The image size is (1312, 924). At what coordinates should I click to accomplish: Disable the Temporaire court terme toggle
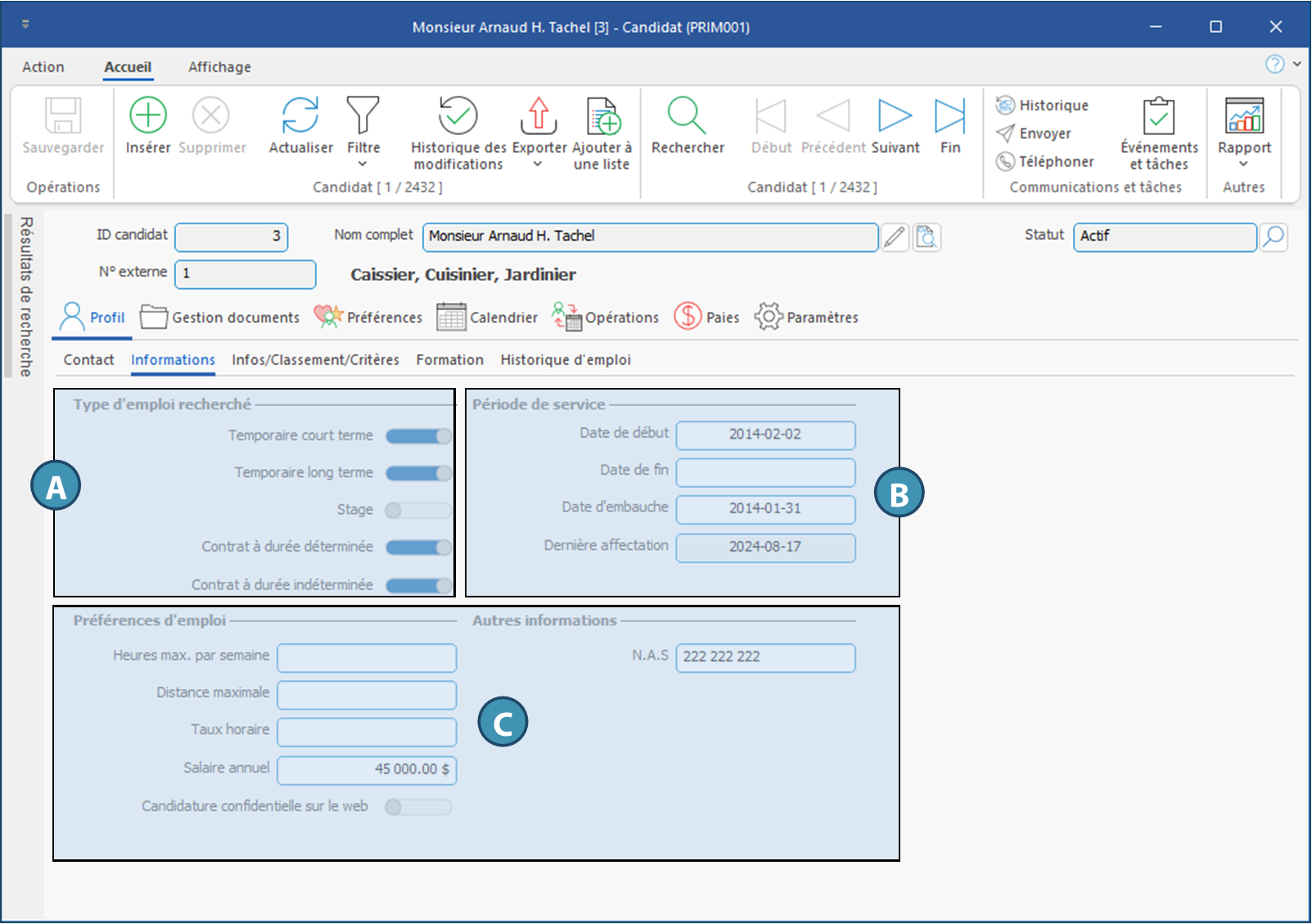pos(418,436)
